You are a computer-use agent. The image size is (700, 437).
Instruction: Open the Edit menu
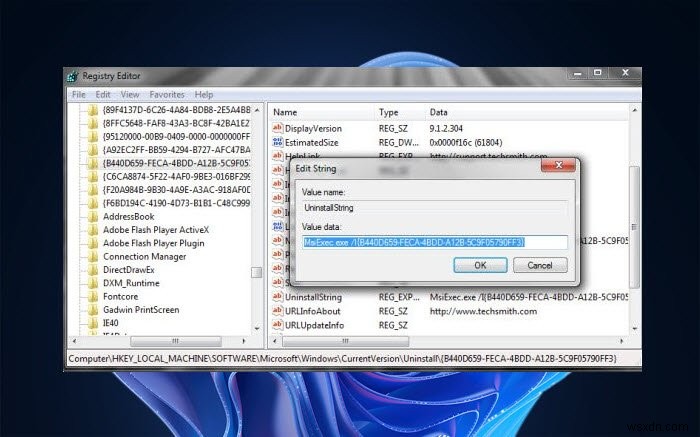(x=103, y=95)
